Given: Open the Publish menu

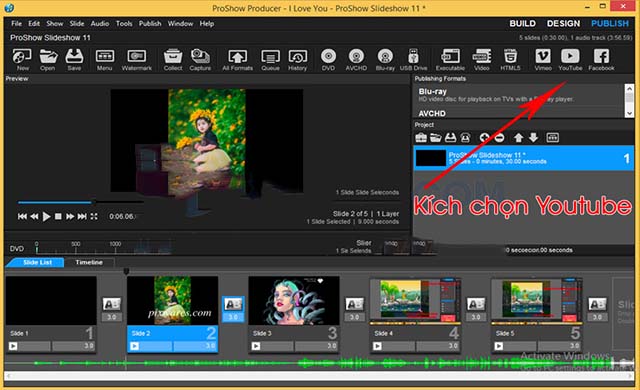Looking at the screenshot, I should coord(150,24).
